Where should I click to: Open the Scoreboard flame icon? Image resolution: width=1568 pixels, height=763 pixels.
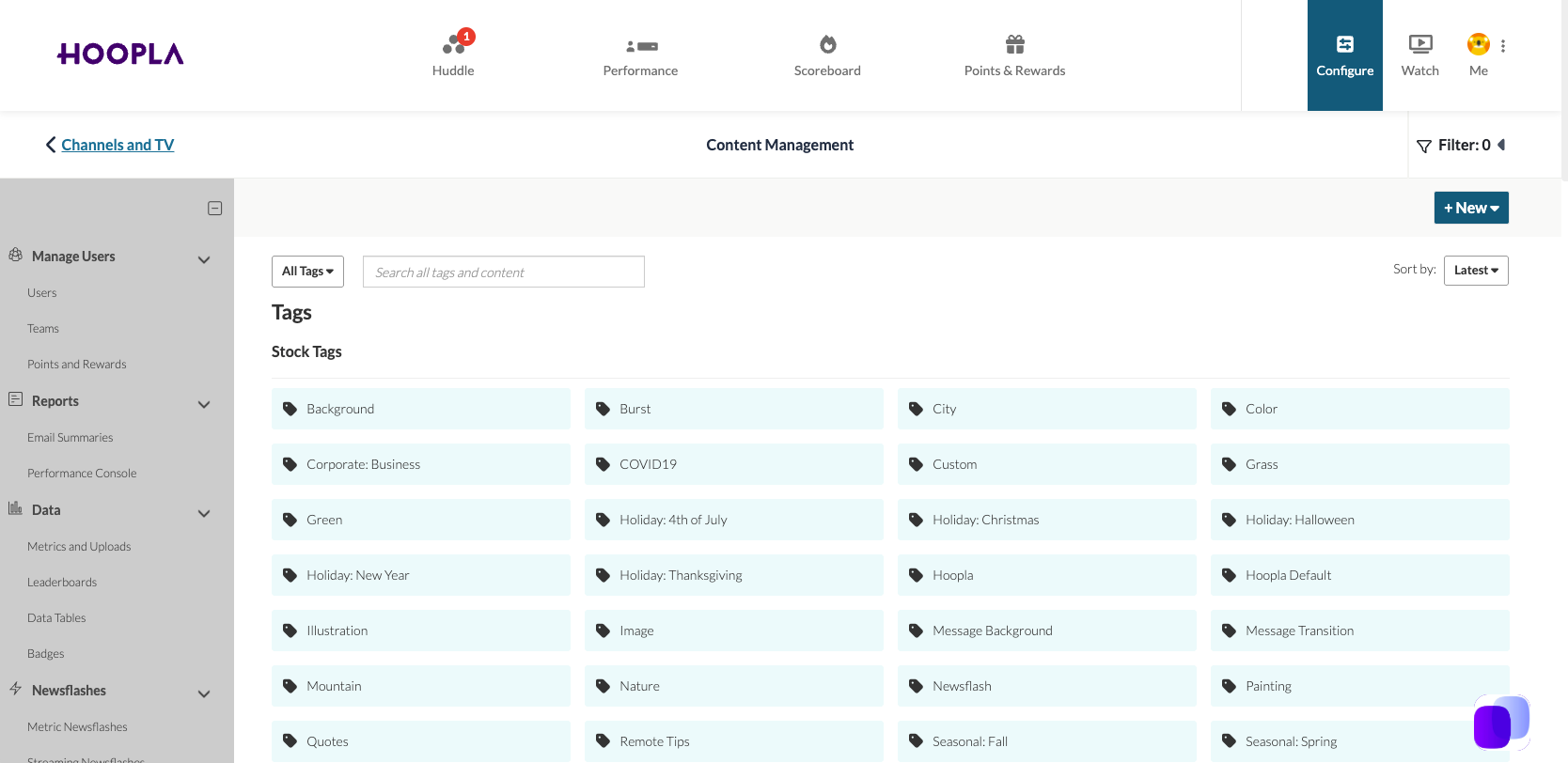coord(827,44)
